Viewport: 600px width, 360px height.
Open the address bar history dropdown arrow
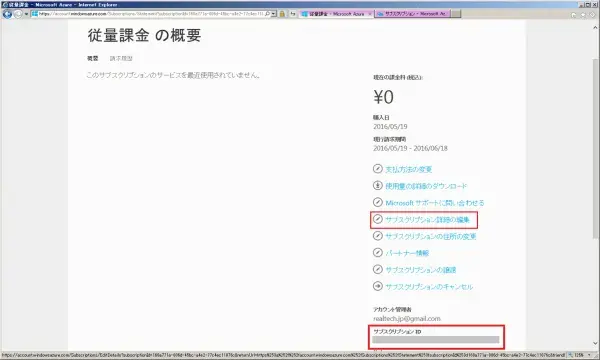click(x=274, y=14)
